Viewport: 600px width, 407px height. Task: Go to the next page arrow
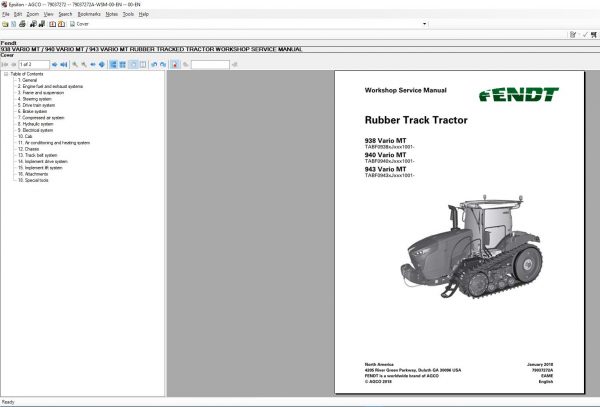54,64
